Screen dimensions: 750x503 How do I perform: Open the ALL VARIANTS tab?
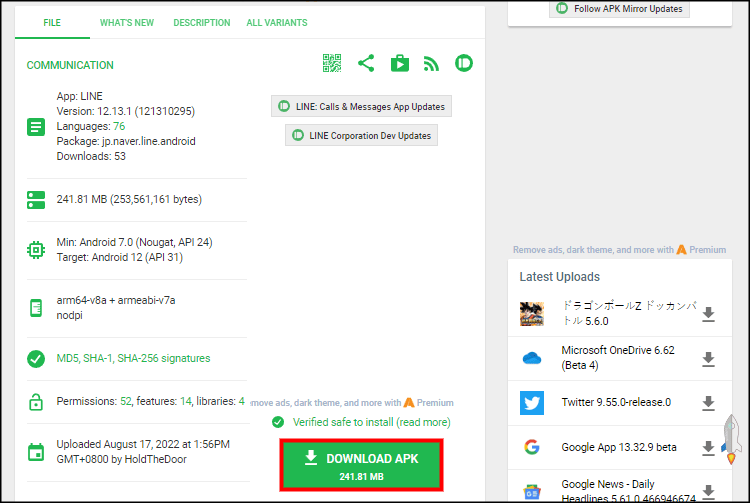[x=277, y=22]
